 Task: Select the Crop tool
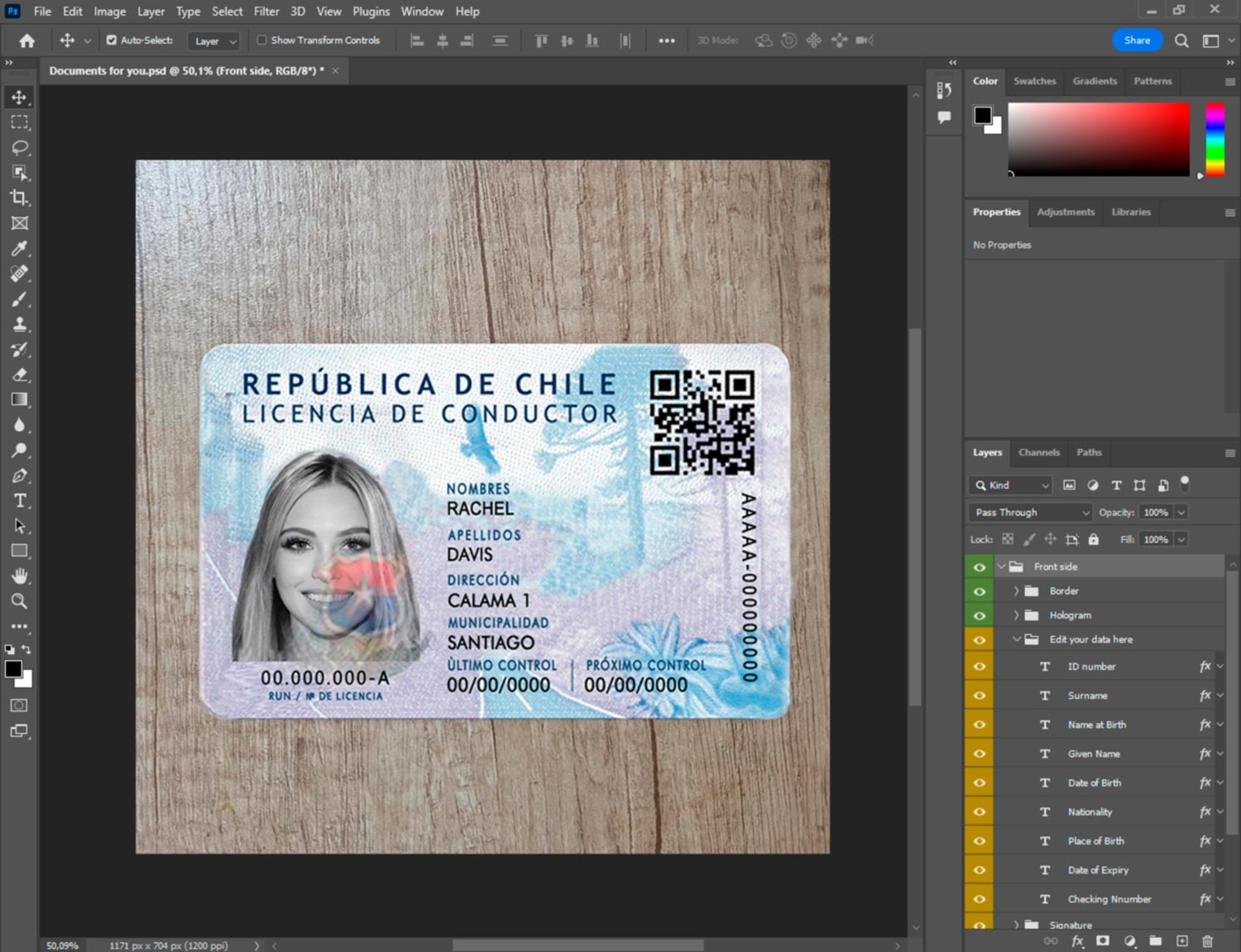19,198
